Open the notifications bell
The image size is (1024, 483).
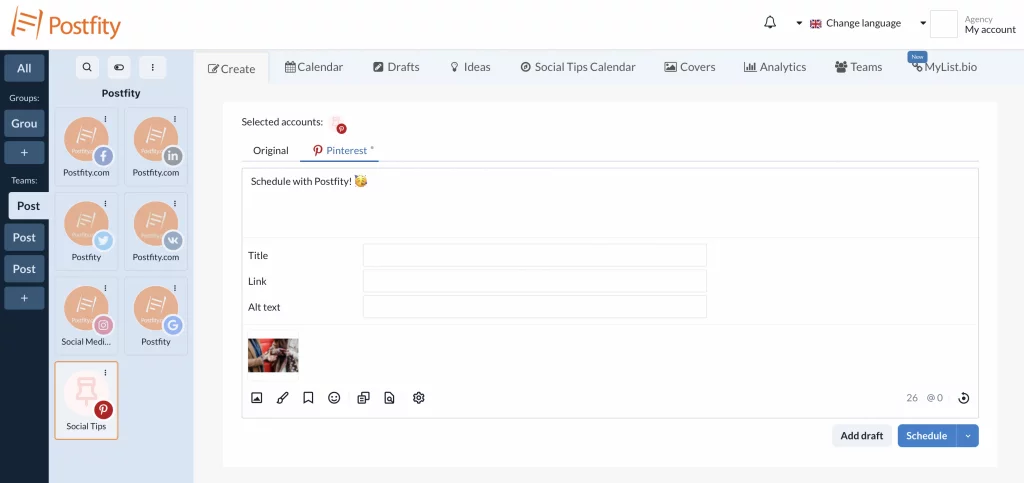pyautogui.click(x=770, y=23)
